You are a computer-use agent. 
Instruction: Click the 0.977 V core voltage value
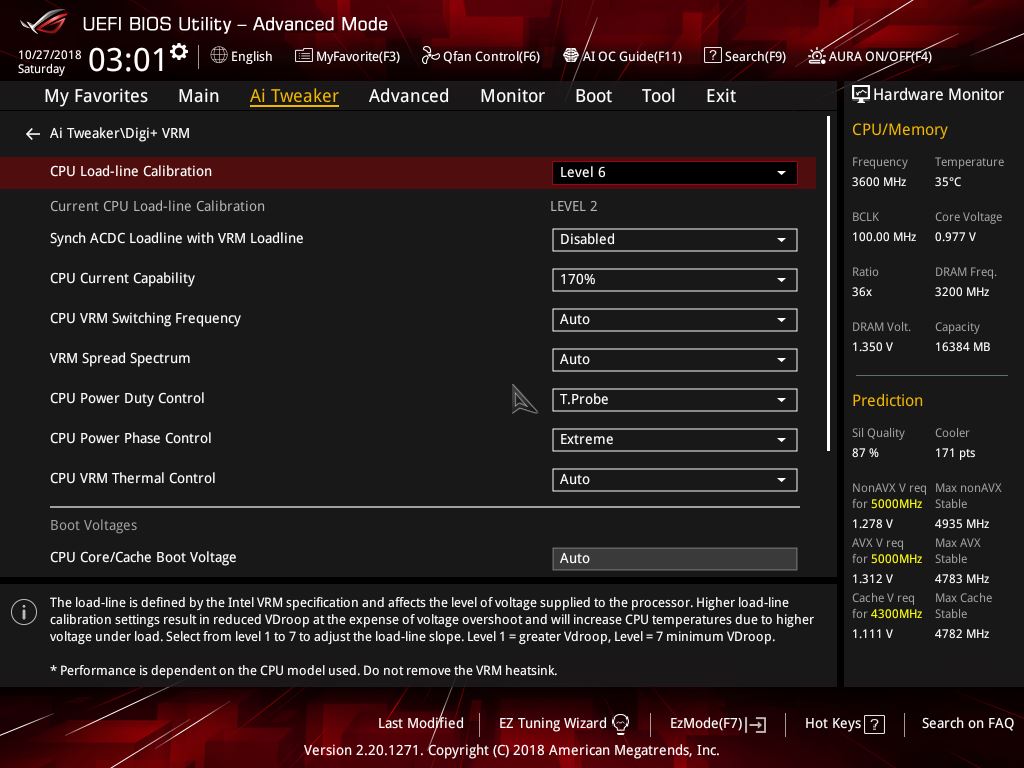[955, 236]
